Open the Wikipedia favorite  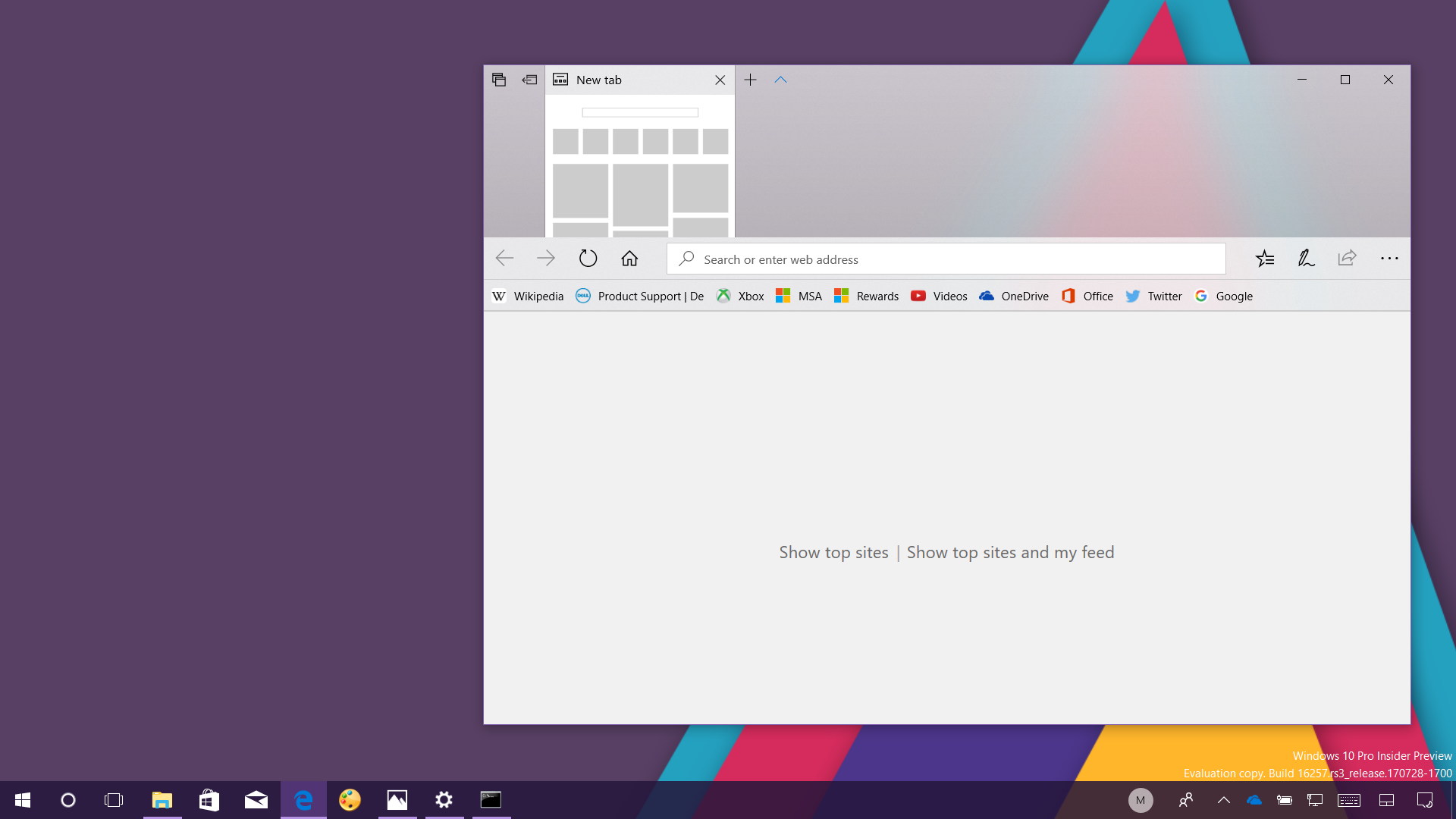tap(529, 297)
